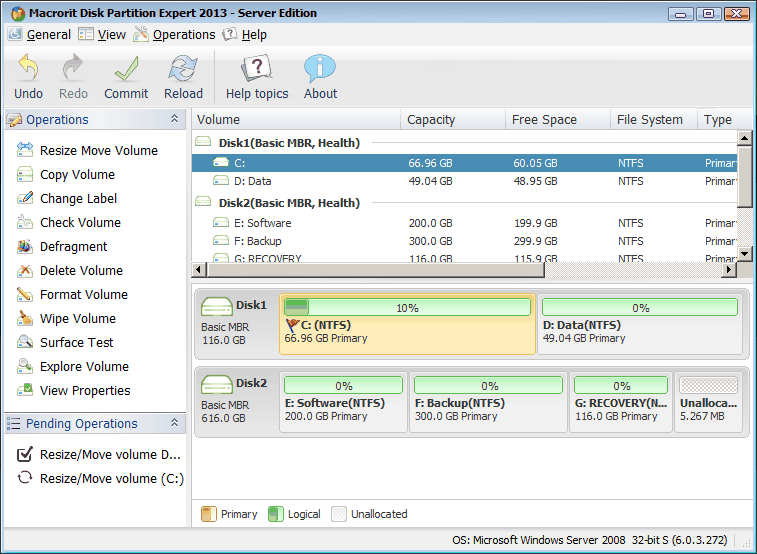Screen dimensions: 757x554
Task: Collapse the Pending Operations panel chevron
Action: click(174, 423)
